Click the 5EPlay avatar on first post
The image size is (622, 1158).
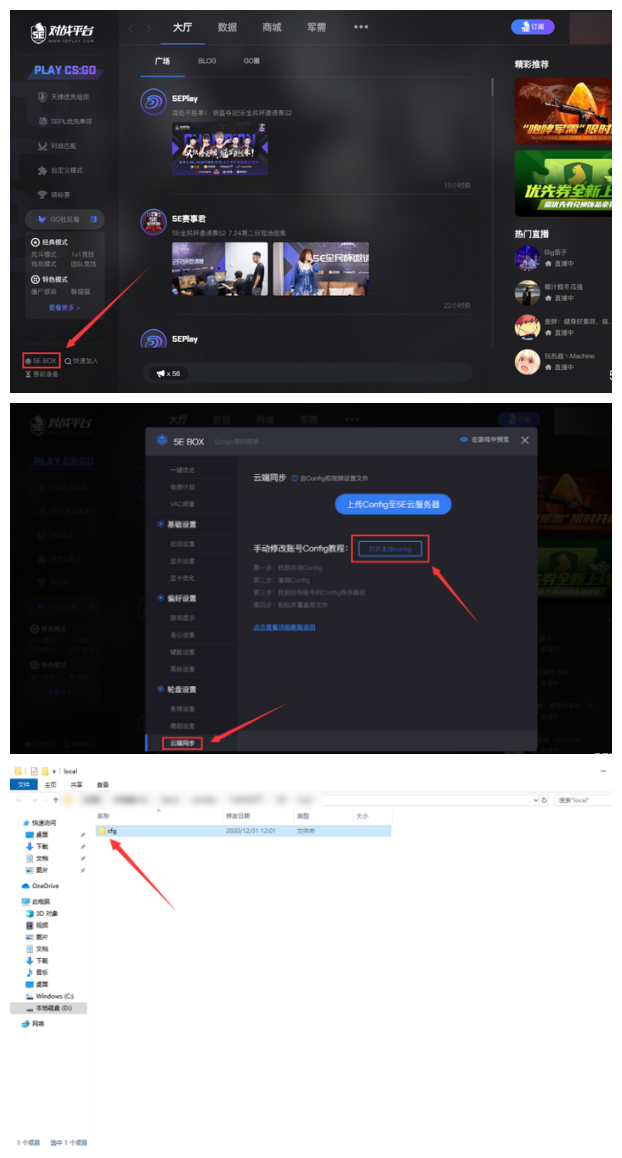[153, 100]
